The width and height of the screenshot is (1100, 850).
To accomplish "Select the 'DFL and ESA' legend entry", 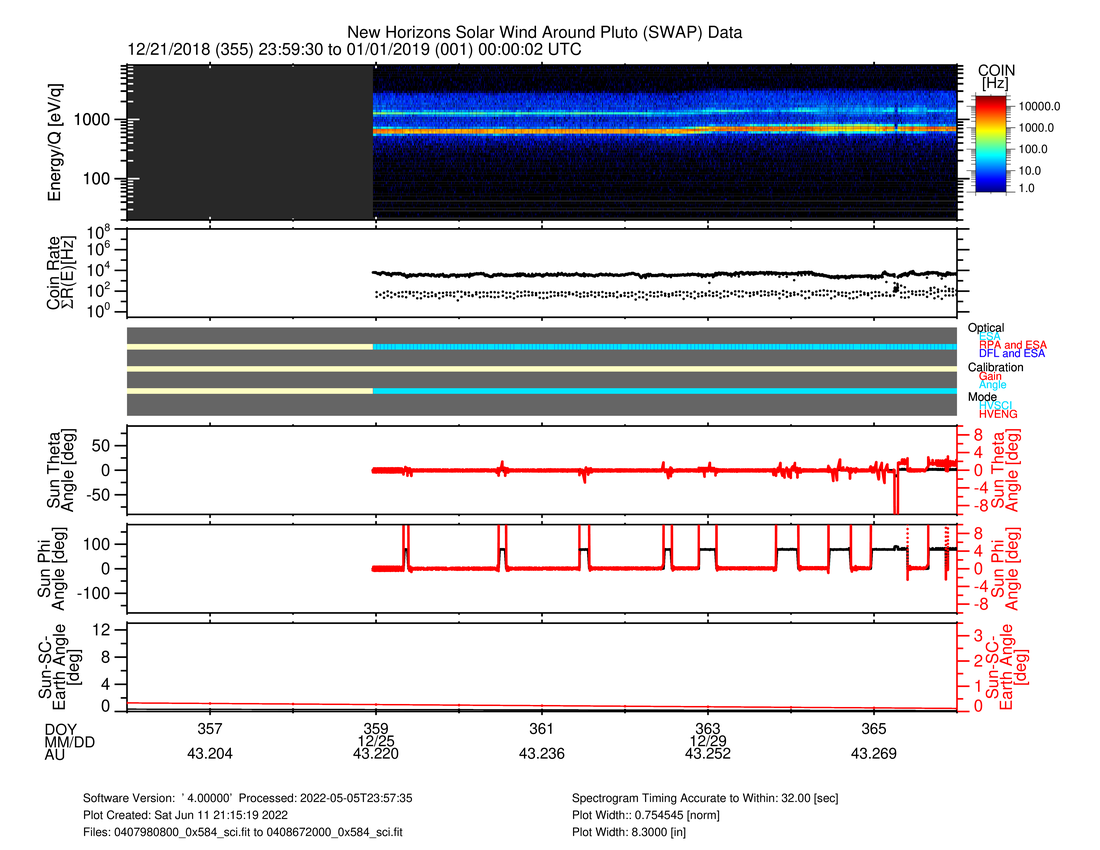I will (x=1012, y=354).
